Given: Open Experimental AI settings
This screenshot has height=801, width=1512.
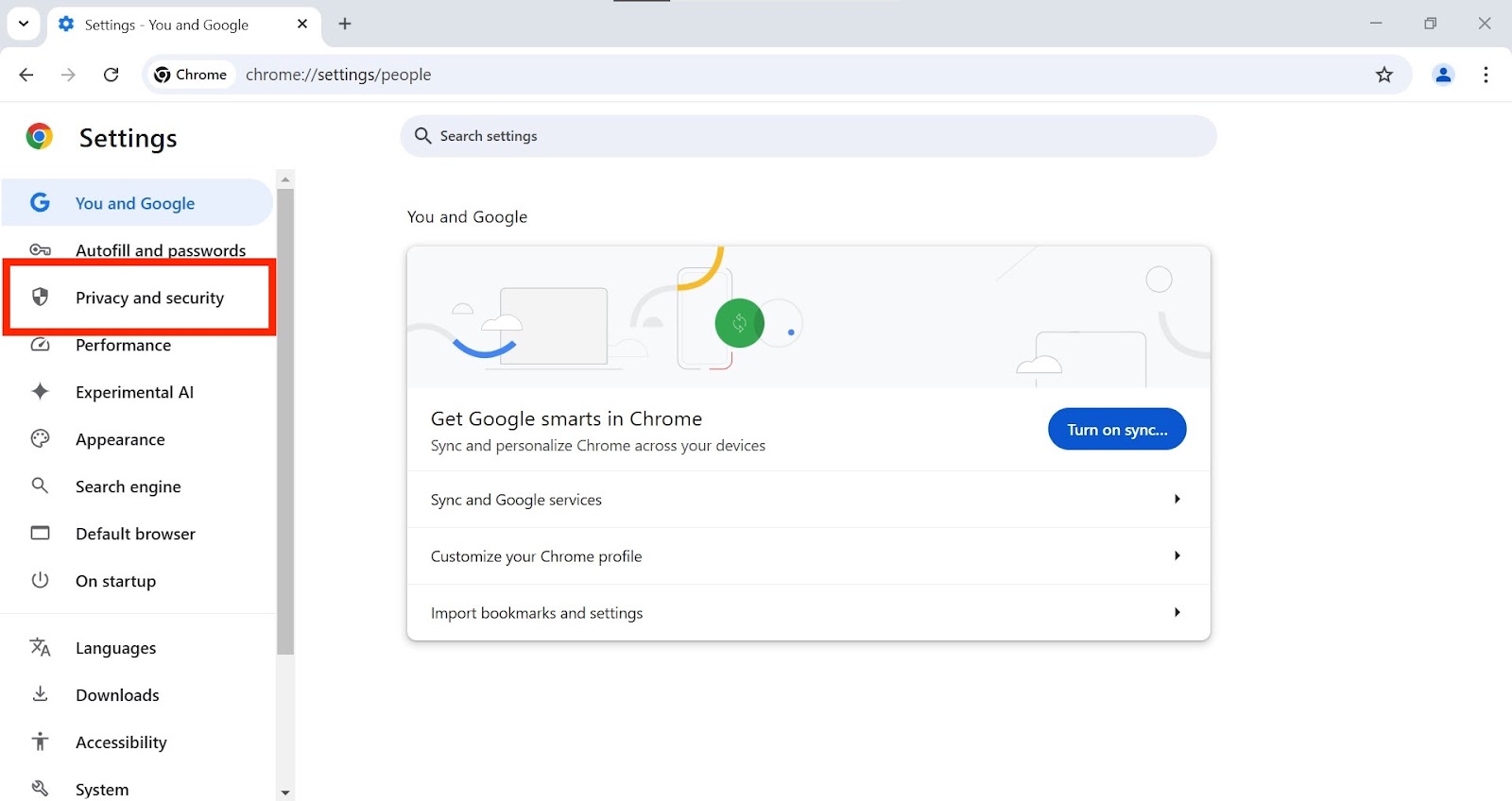Looking at the screenshot, I should click(x=137, y=392).
